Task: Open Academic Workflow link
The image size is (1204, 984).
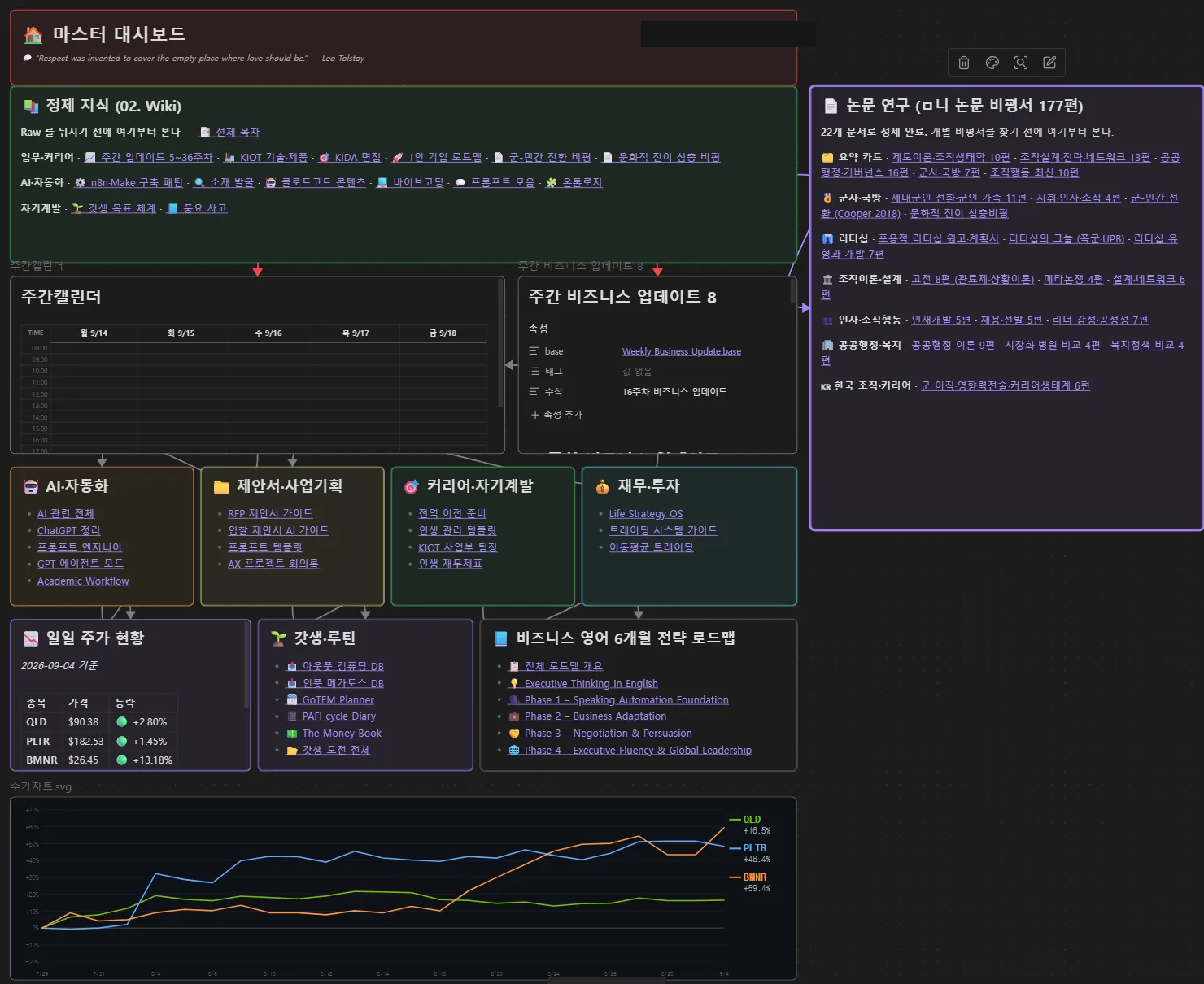Action: click(x=83, y=581)
